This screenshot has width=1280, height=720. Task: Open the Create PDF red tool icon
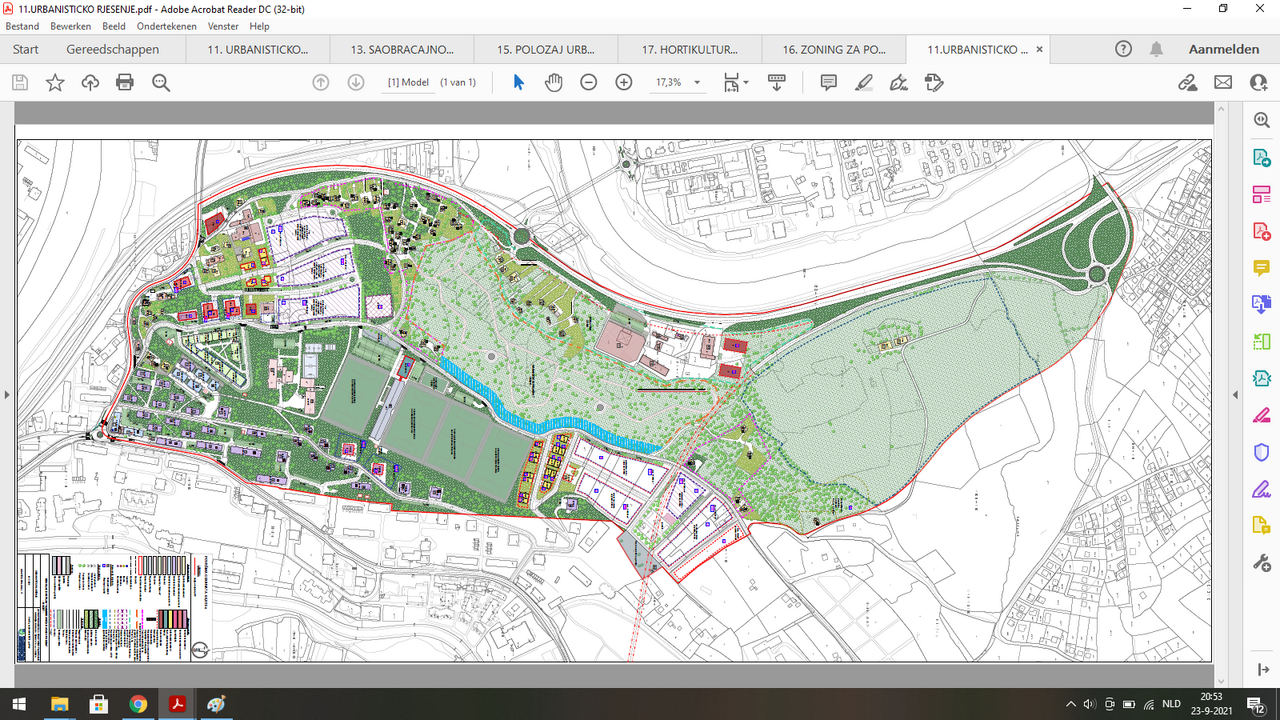tap(1261, 231)
